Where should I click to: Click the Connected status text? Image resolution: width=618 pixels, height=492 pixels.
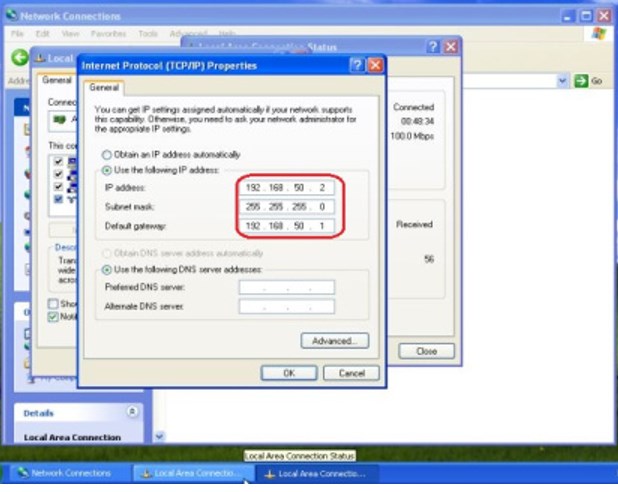pos(413,107)
